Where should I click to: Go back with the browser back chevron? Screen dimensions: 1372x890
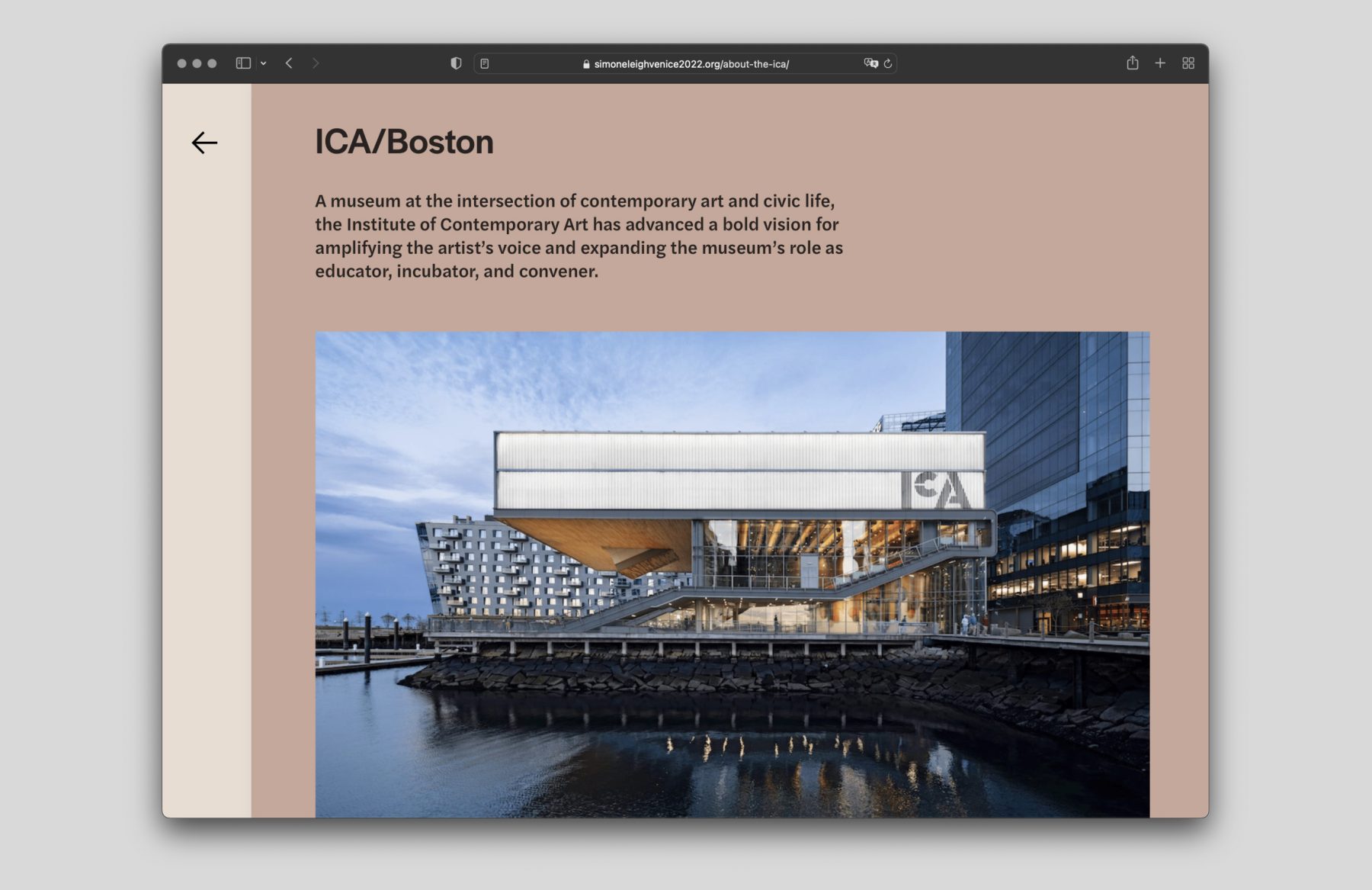(x=289, y=63)
